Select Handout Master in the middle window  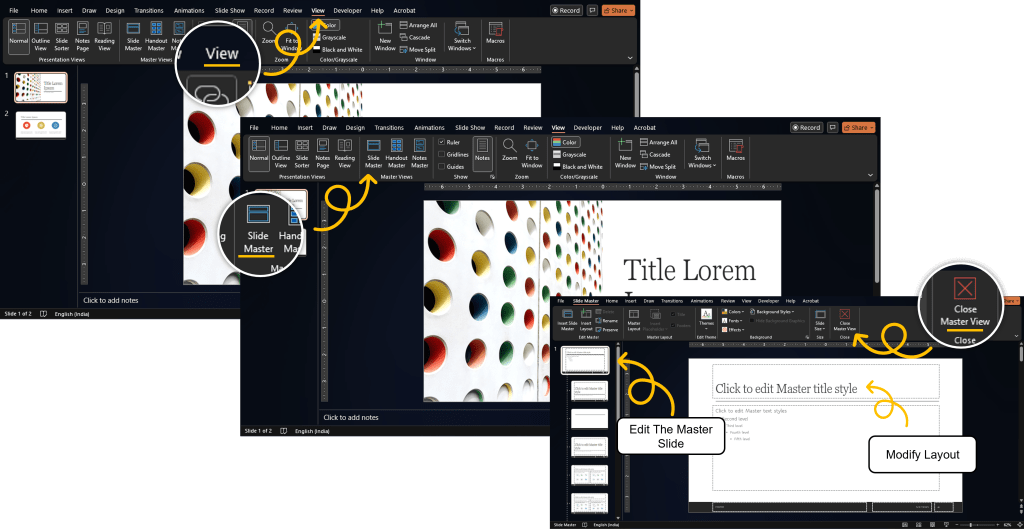(x=396, y=152)
